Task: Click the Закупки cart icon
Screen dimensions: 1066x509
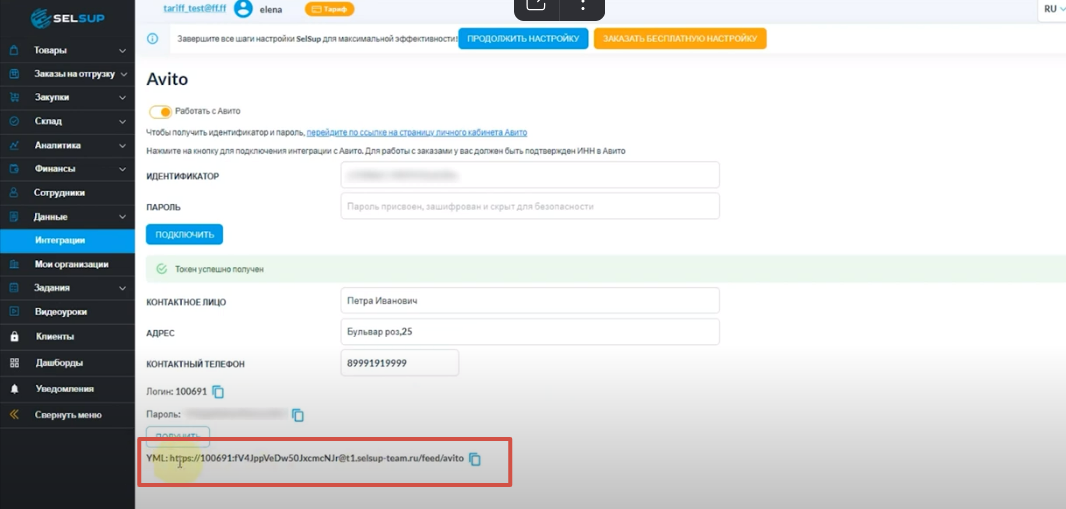Action: click(x=14, y=97)
